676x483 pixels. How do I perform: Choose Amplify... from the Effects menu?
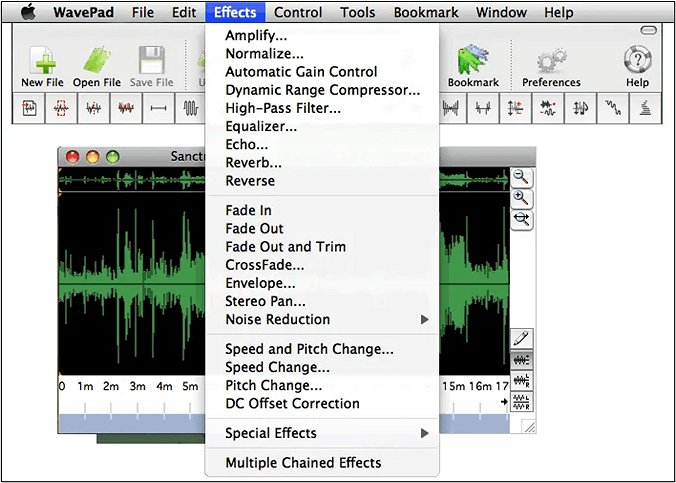tap(322, 35)
